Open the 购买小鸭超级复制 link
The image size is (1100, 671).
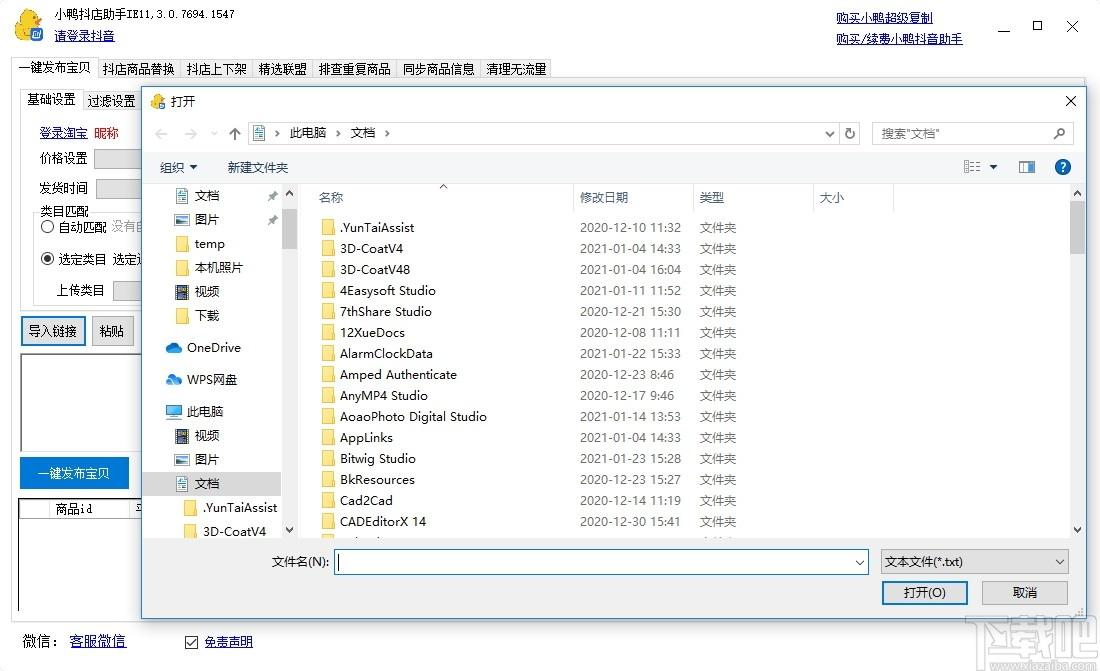click(884, 18)
